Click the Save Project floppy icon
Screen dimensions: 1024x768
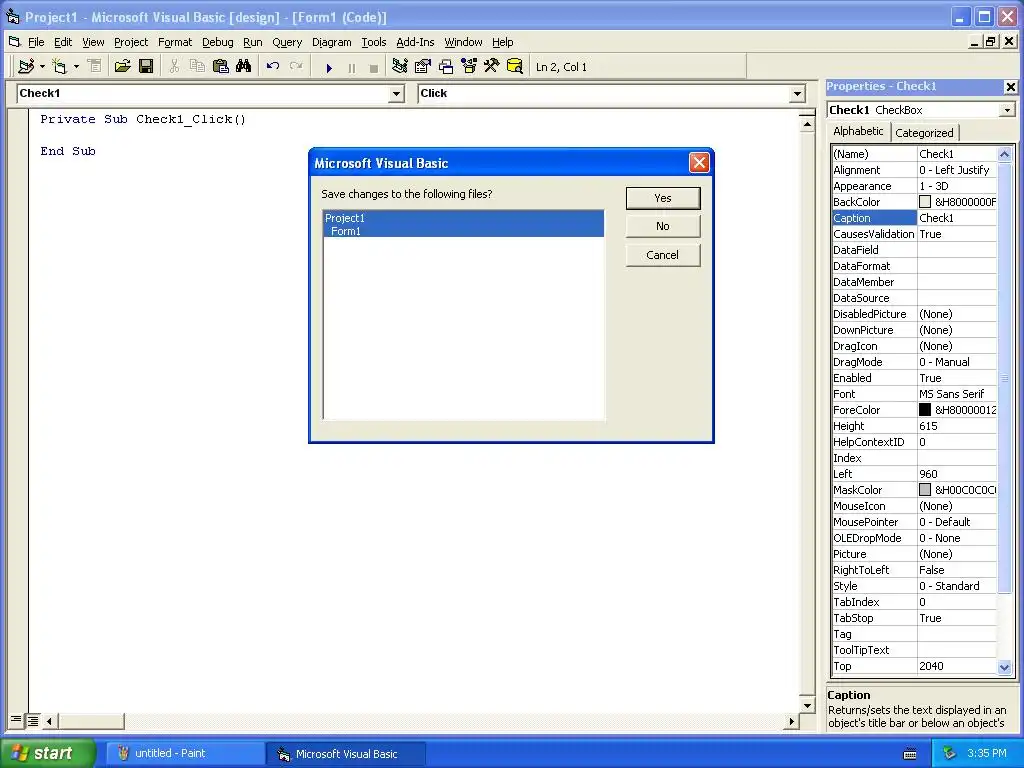click(x=146, y=66)
